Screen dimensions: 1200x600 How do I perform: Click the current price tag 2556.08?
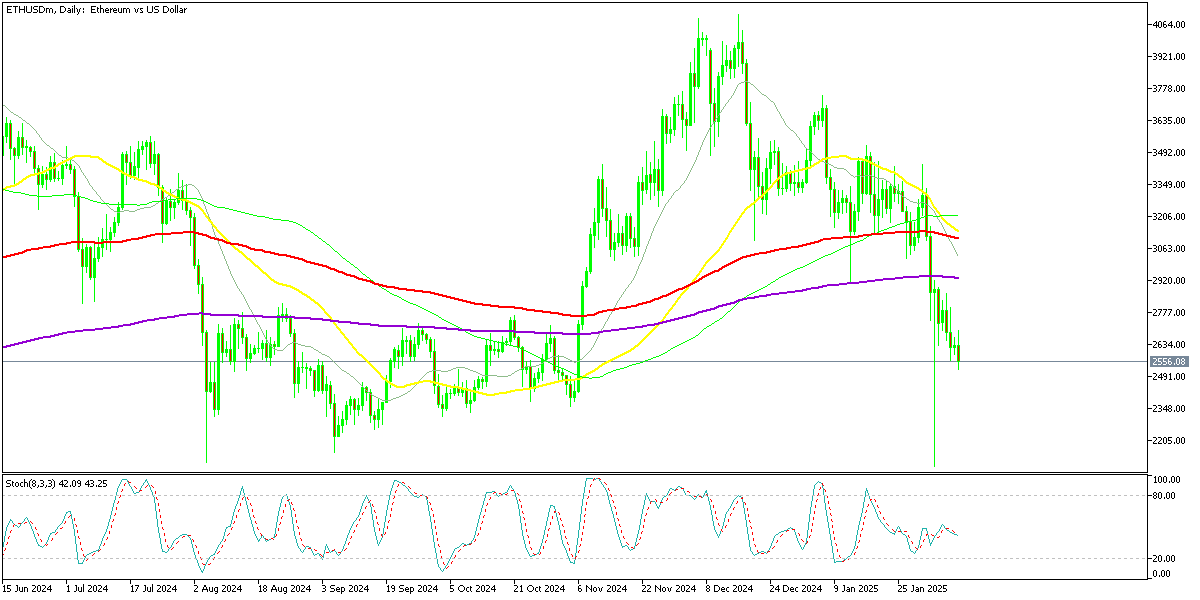pyautogui.click(x=1168, y=361)
